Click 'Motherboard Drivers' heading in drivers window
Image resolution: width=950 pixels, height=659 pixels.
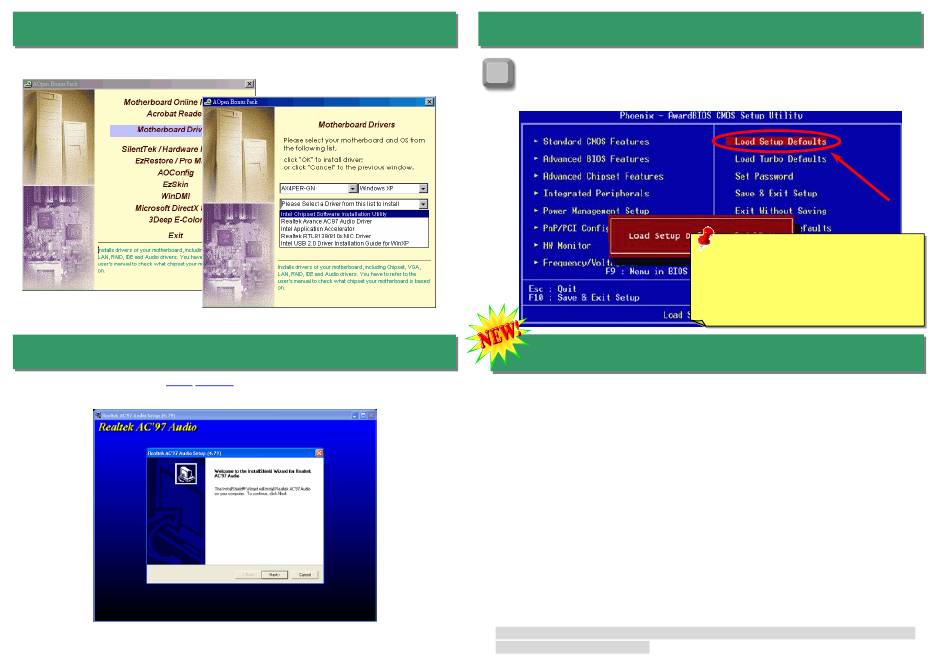click(356, 125)
